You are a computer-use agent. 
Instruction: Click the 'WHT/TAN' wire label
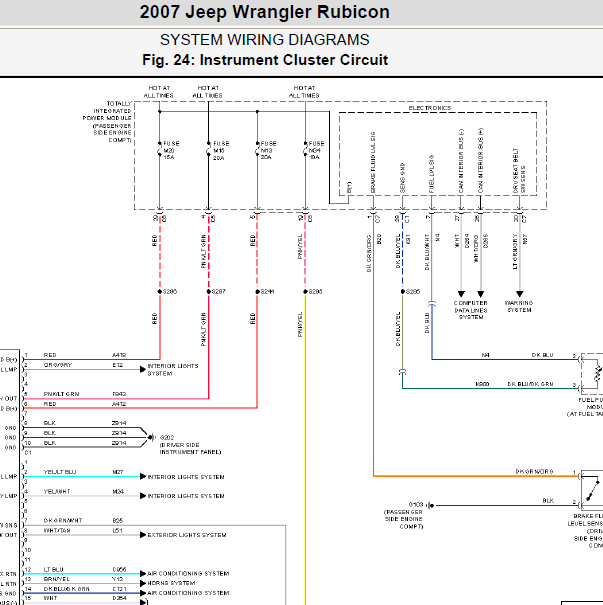57,531
